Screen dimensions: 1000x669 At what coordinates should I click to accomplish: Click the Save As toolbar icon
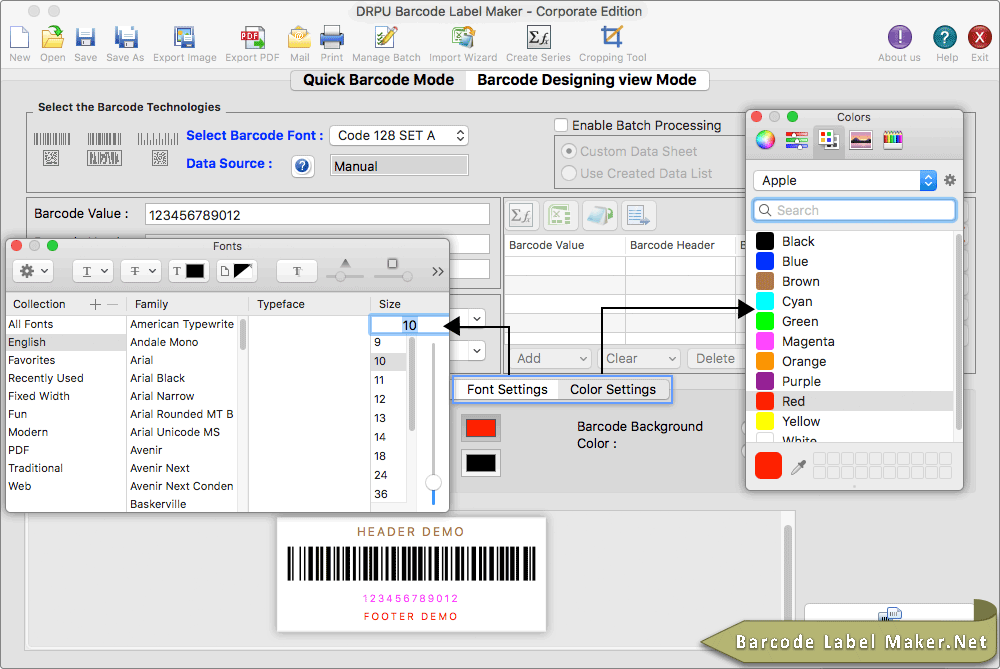126,38
